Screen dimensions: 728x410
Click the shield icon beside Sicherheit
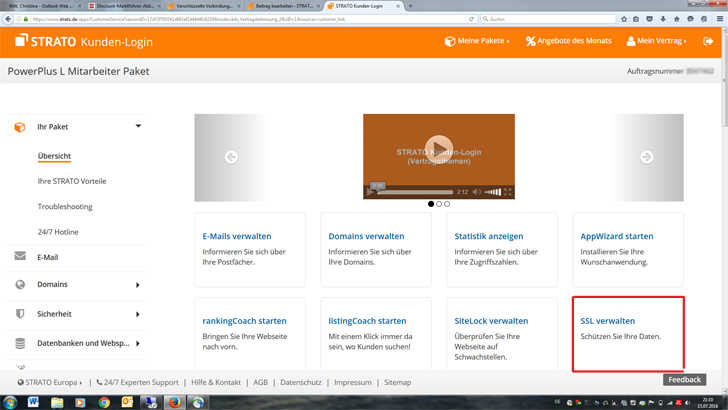20,314
